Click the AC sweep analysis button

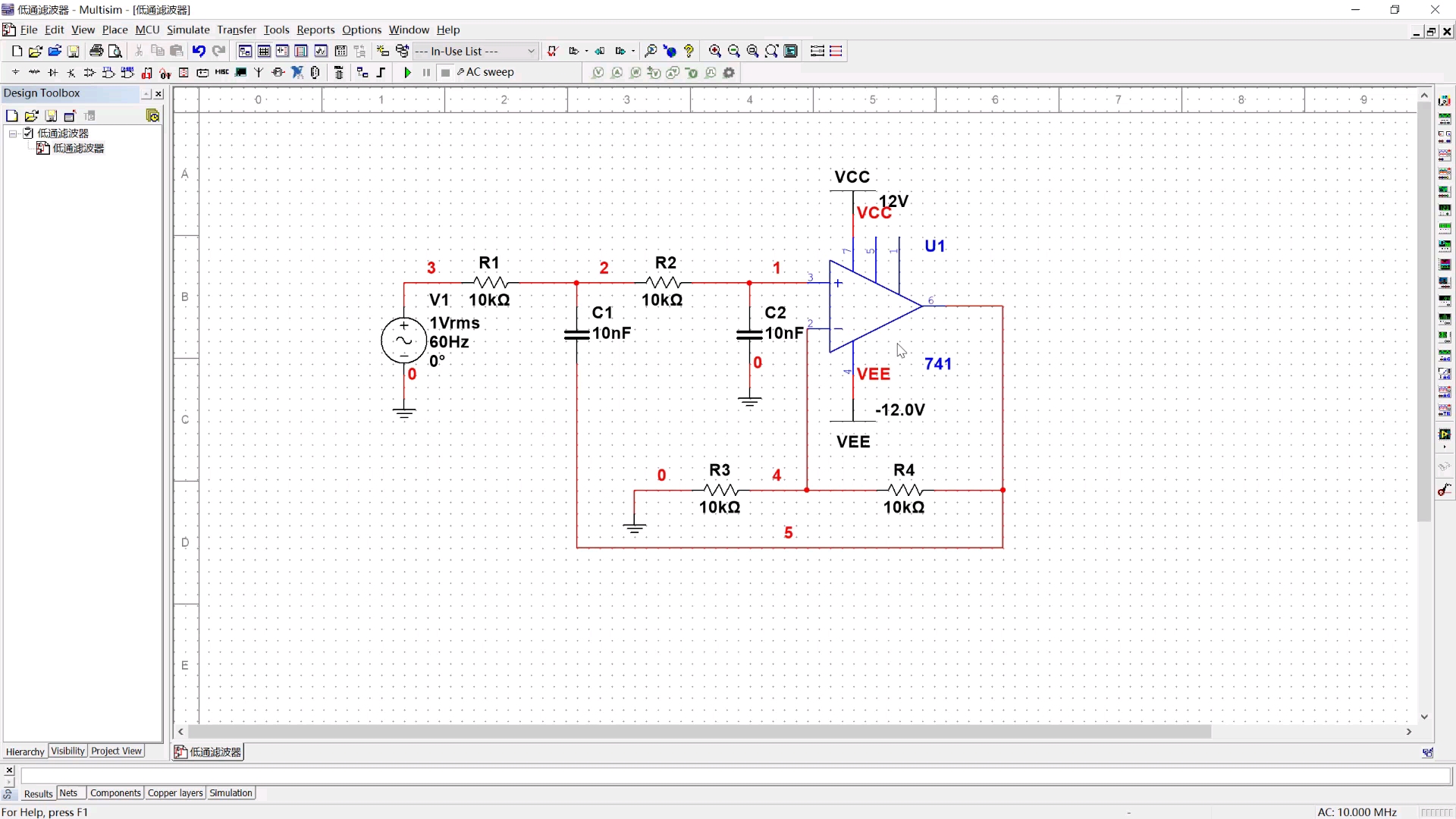pos(485,72)
